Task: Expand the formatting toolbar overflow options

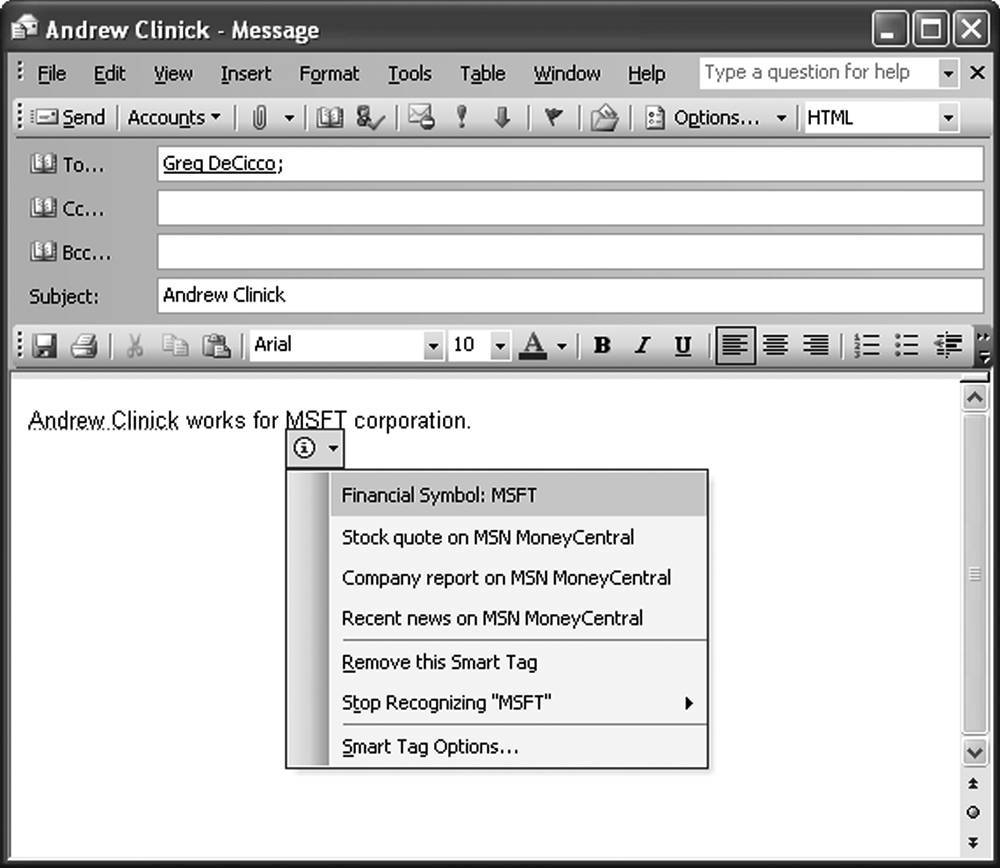Action: (x=984, y=346)
